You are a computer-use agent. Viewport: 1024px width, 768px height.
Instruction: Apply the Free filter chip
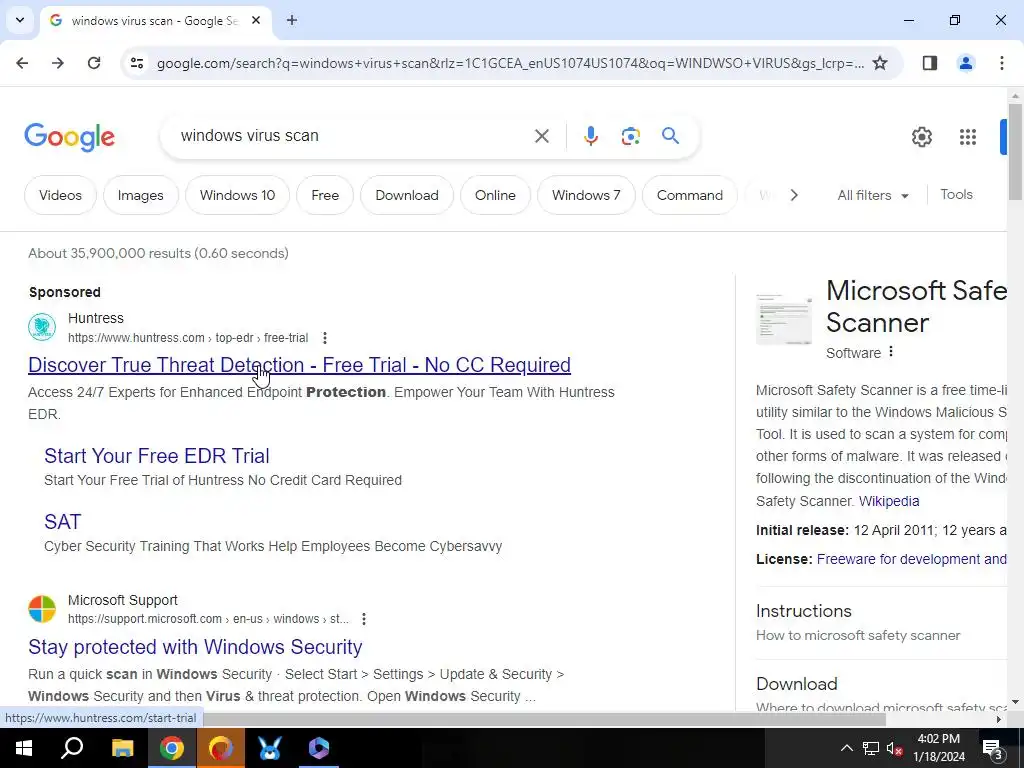pyautogui.click(x=325, y=195)
